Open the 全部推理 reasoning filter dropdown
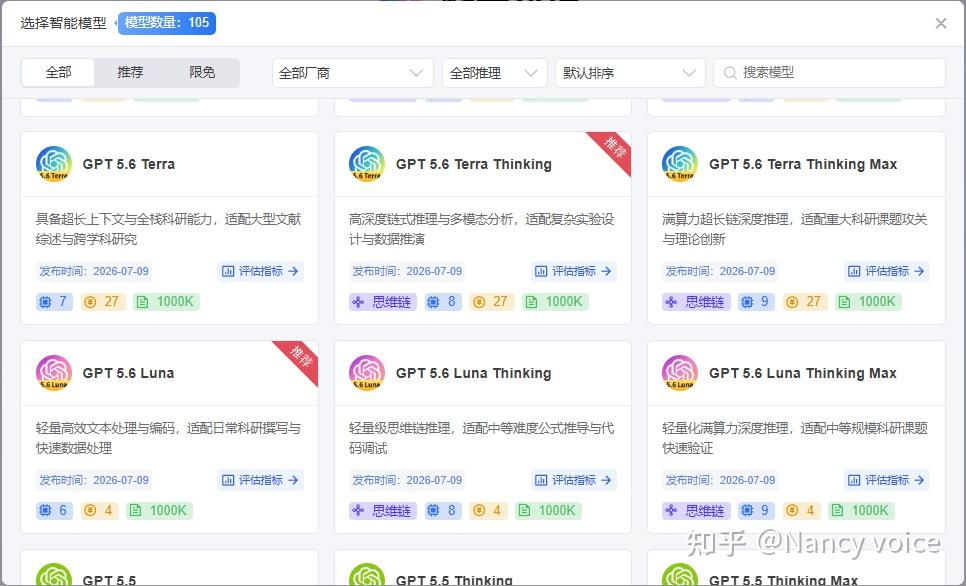This screenshot has height=586, width=966. [x=495, y=73]
